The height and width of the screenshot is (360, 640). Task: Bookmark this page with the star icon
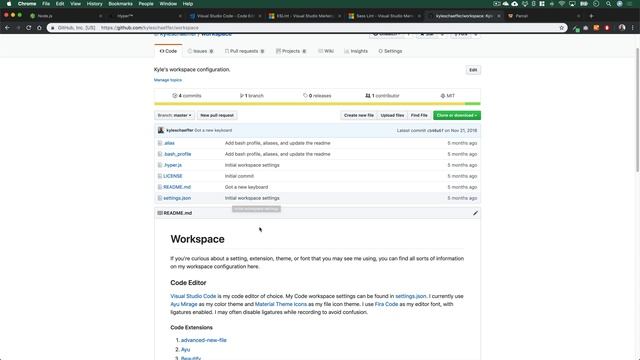(562, 28)
